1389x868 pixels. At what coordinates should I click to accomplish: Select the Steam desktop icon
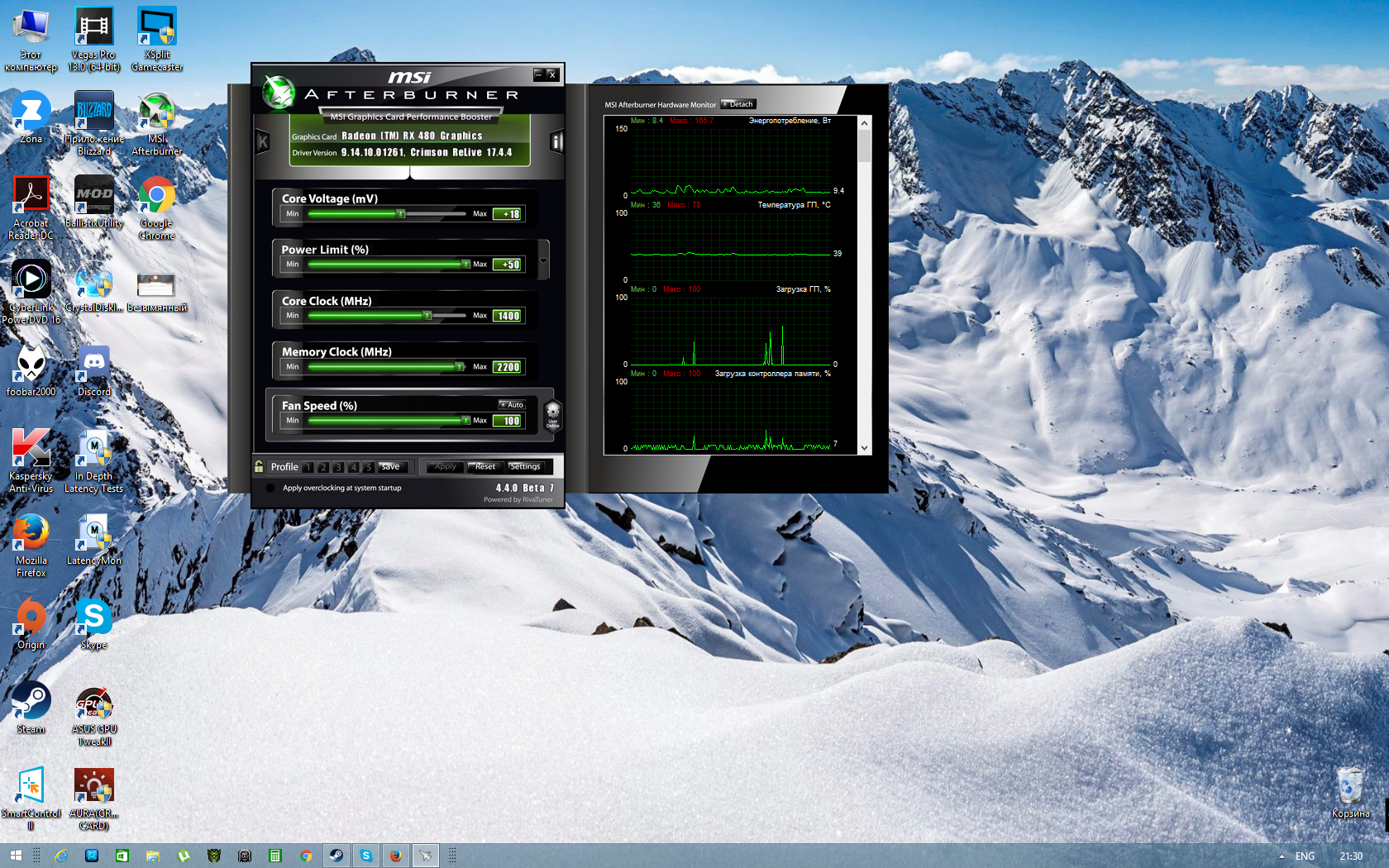click(x=31, y=708)
